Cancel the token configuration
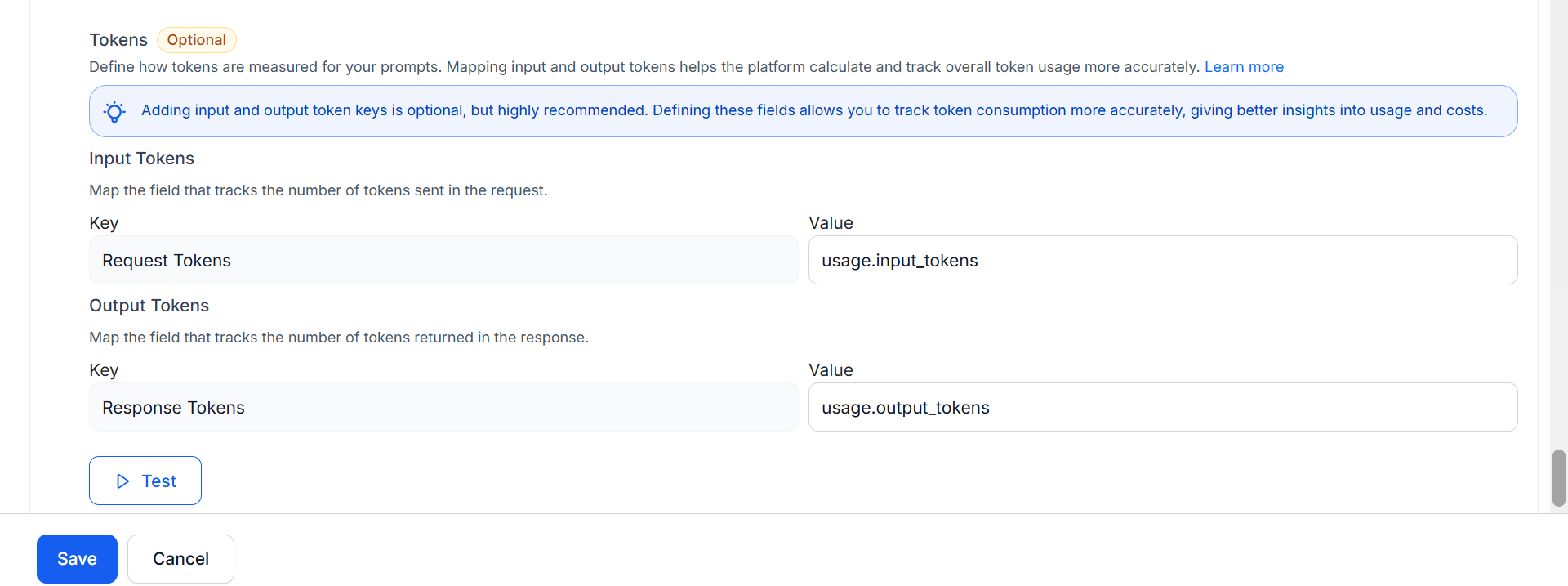 click(180, 559)
